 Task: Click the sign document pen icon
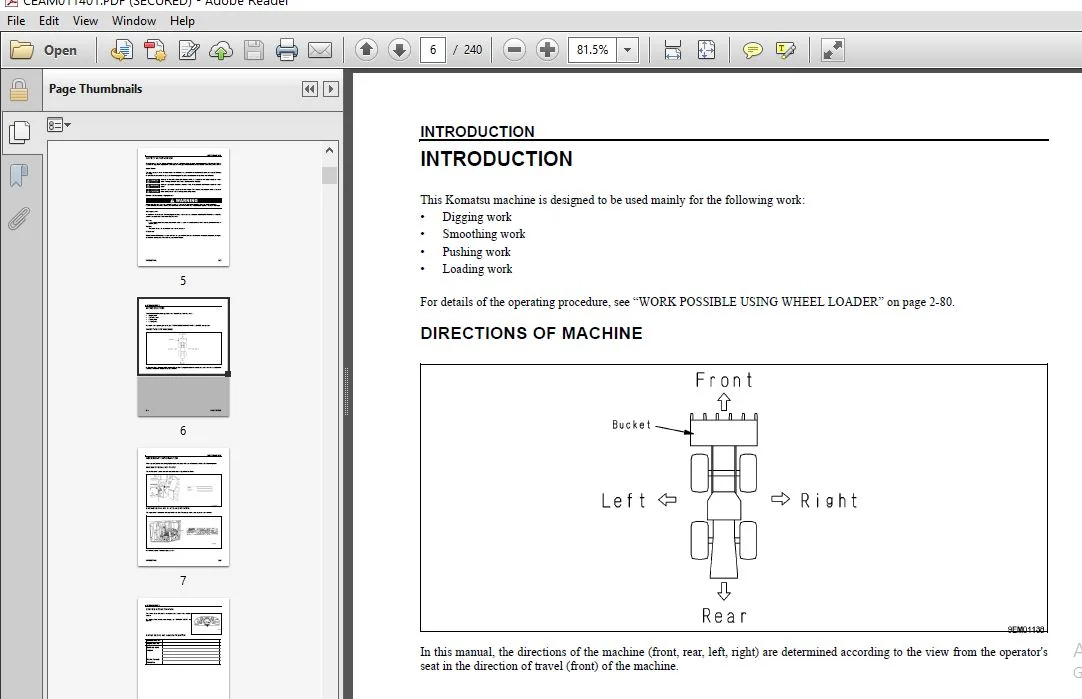pos(188,50)
